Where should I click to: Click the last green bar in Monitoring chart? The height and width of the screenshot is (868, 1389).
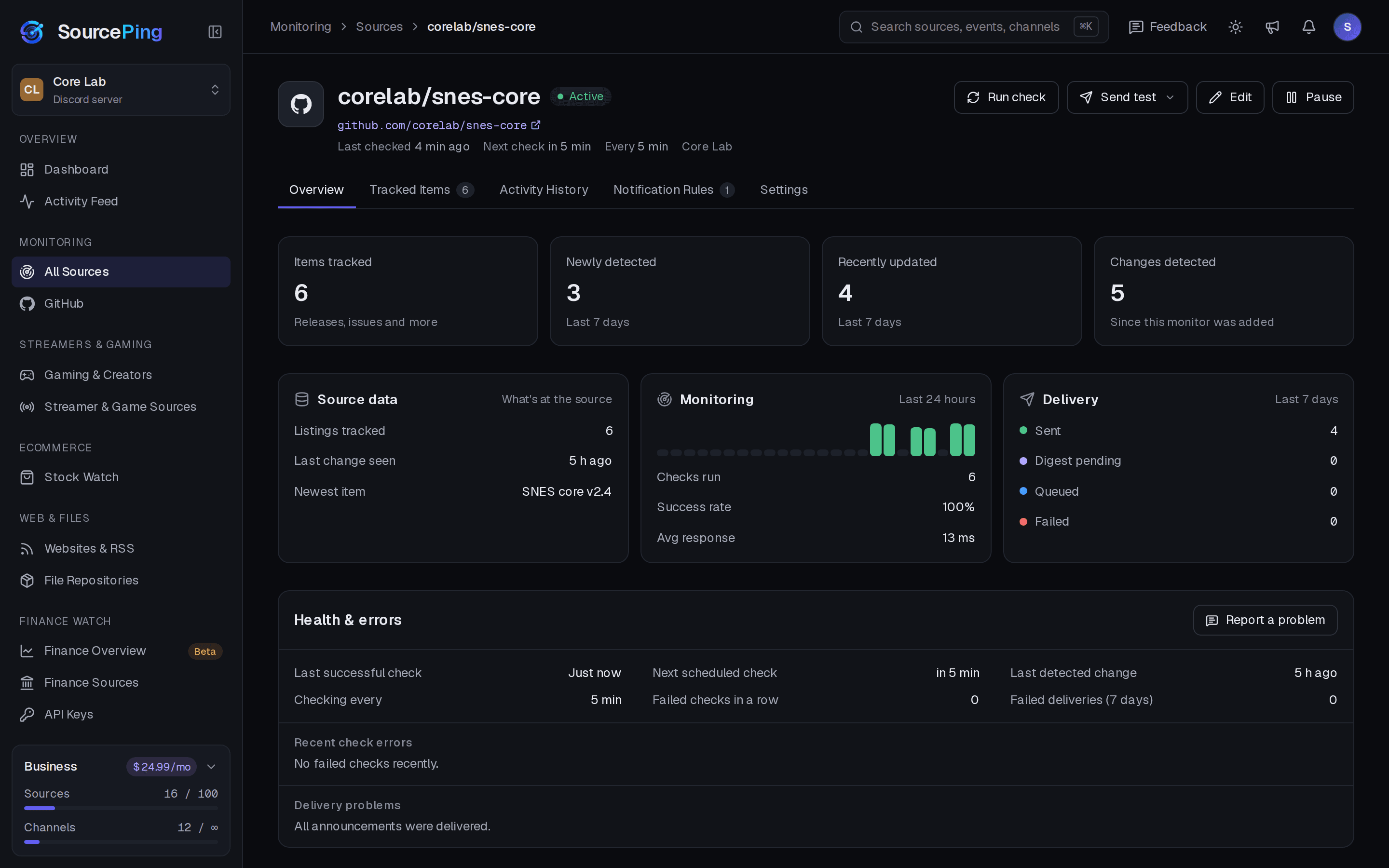click(969, 440)
